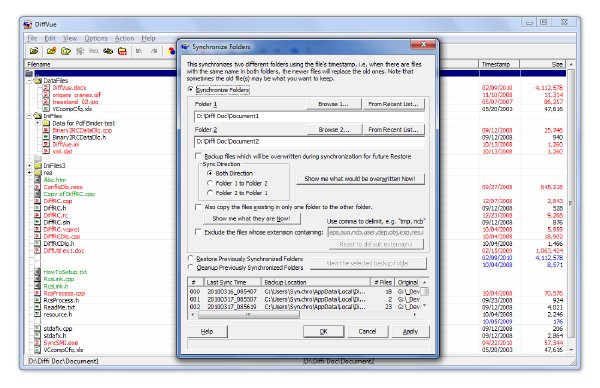Select Restore Previously Synchronized Folders option
Viewport: 600px width, 388px height.
click(191, 258)
